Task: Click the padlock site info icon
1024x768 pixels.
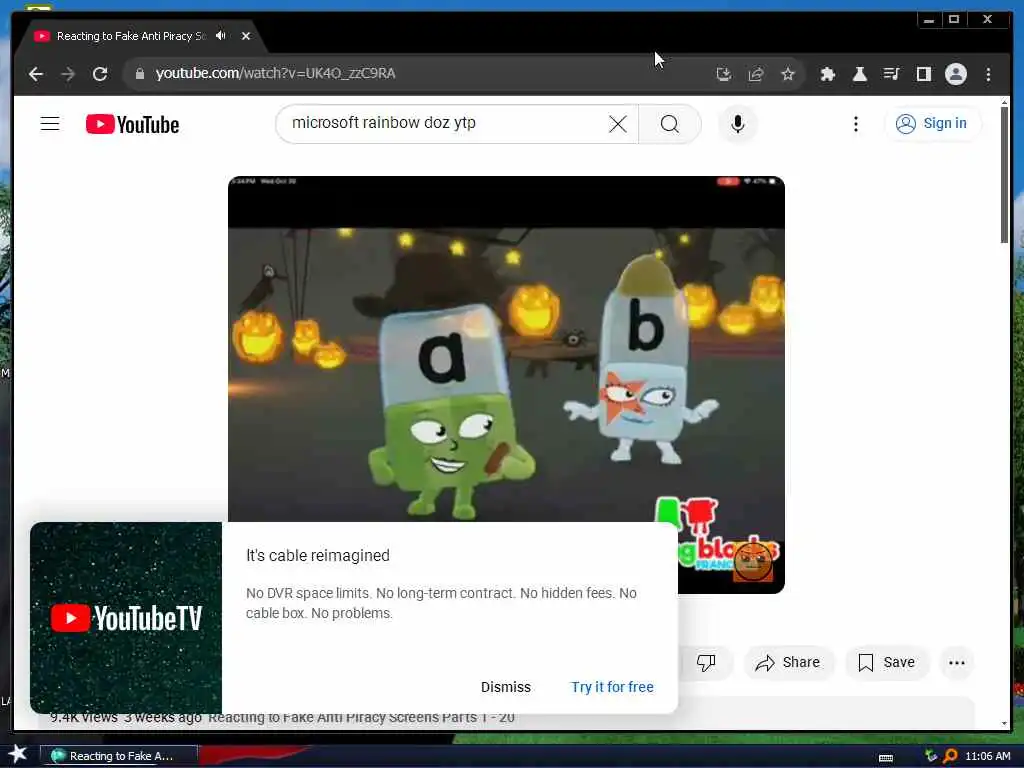Action: pyautogui.click(x=139, y=74)
